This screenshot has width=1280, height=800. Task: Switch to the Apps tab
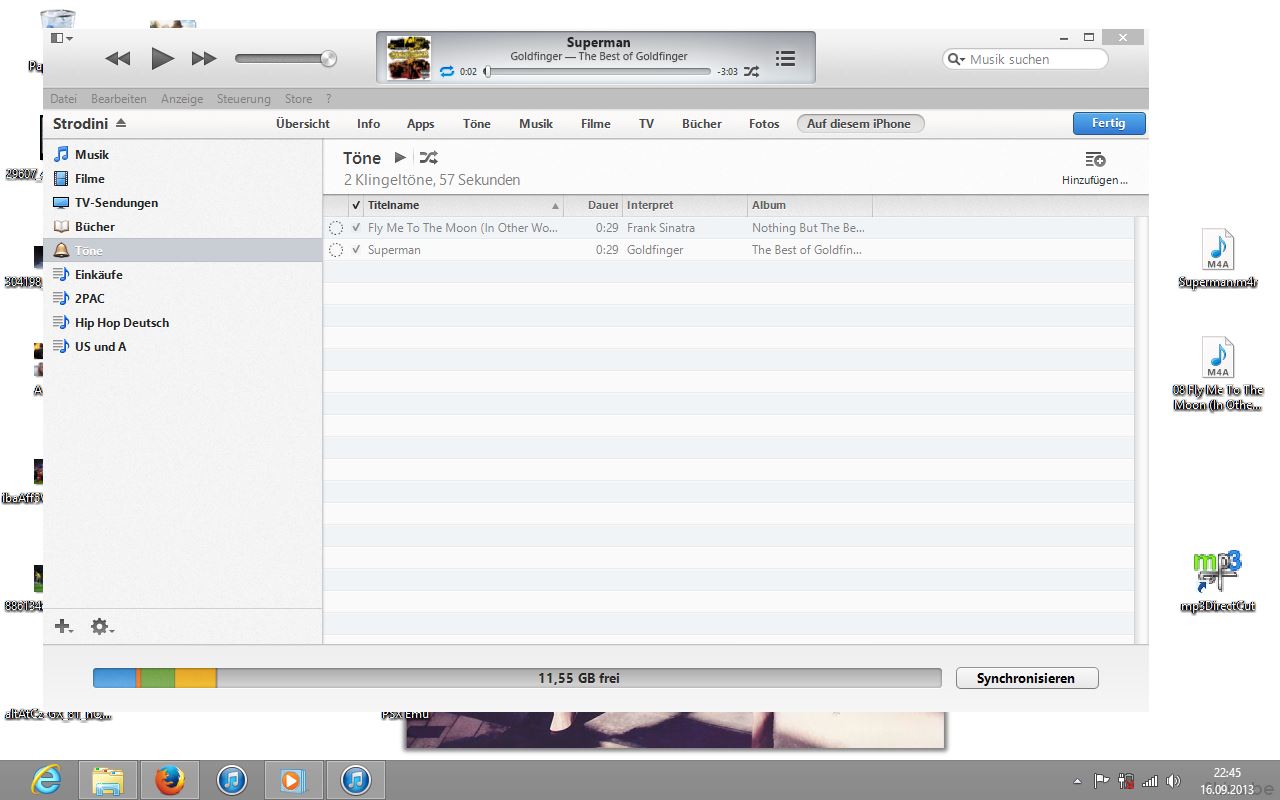coord(420,124)
